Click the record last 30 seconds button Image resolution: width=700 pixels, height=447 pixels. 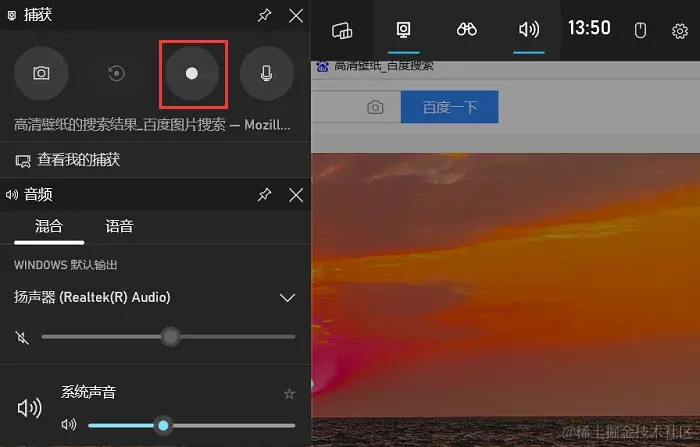(x=117, y=73)
